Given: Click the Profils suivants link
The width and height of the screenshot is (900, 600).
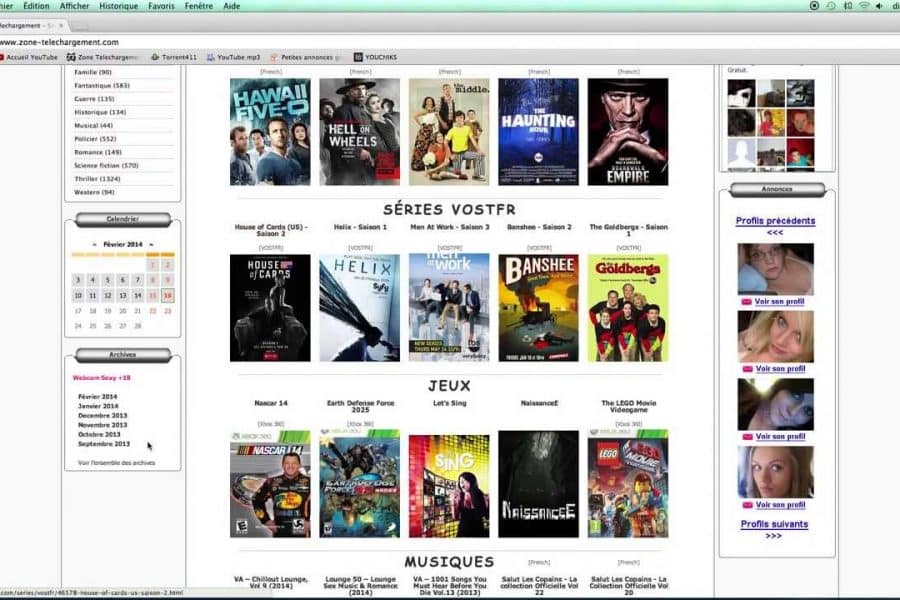Looking at the screenshot, I should (774, 524).
